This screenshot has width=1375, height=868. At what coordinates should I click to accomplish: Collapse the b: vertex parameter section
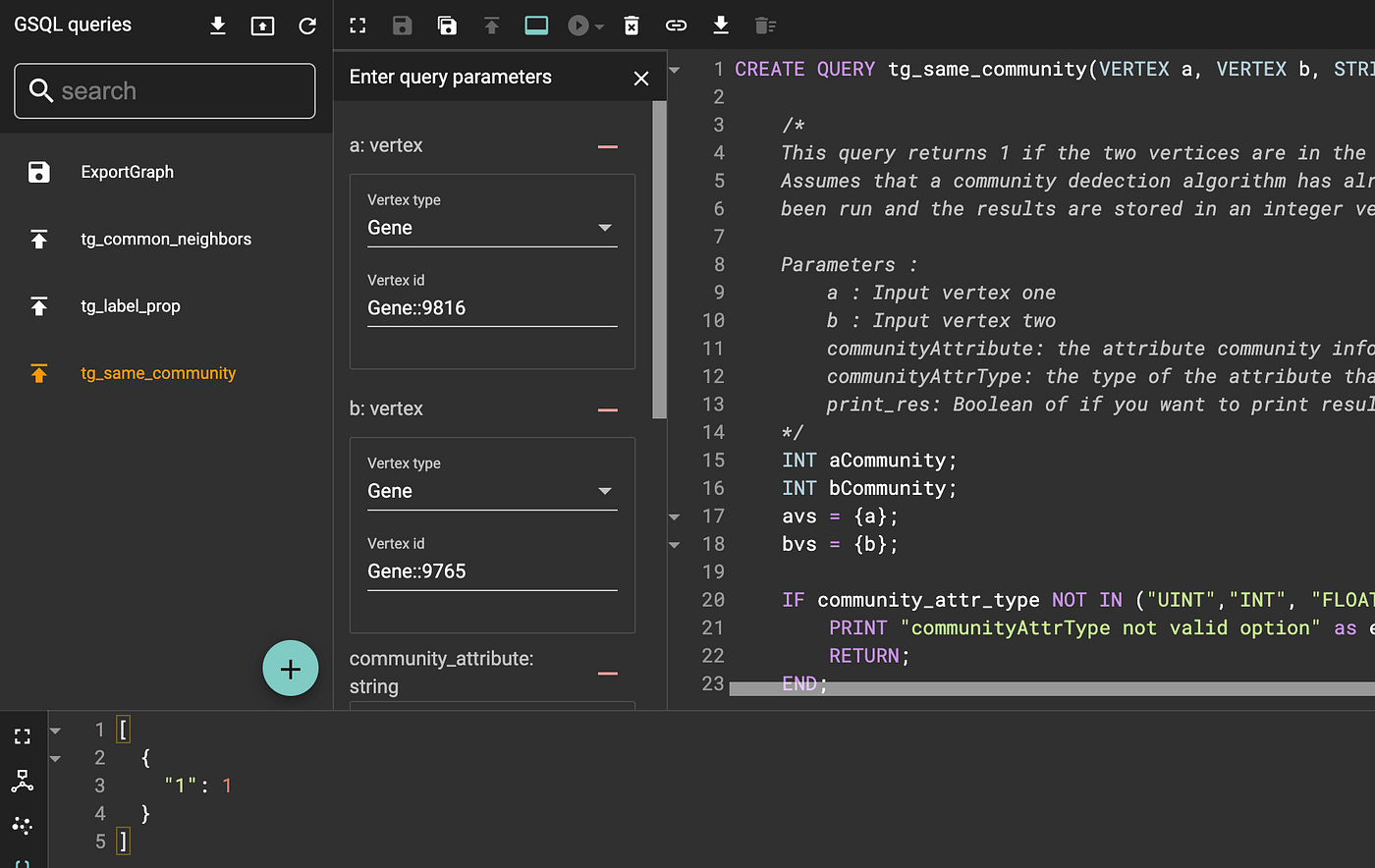(x=608, y=407)
